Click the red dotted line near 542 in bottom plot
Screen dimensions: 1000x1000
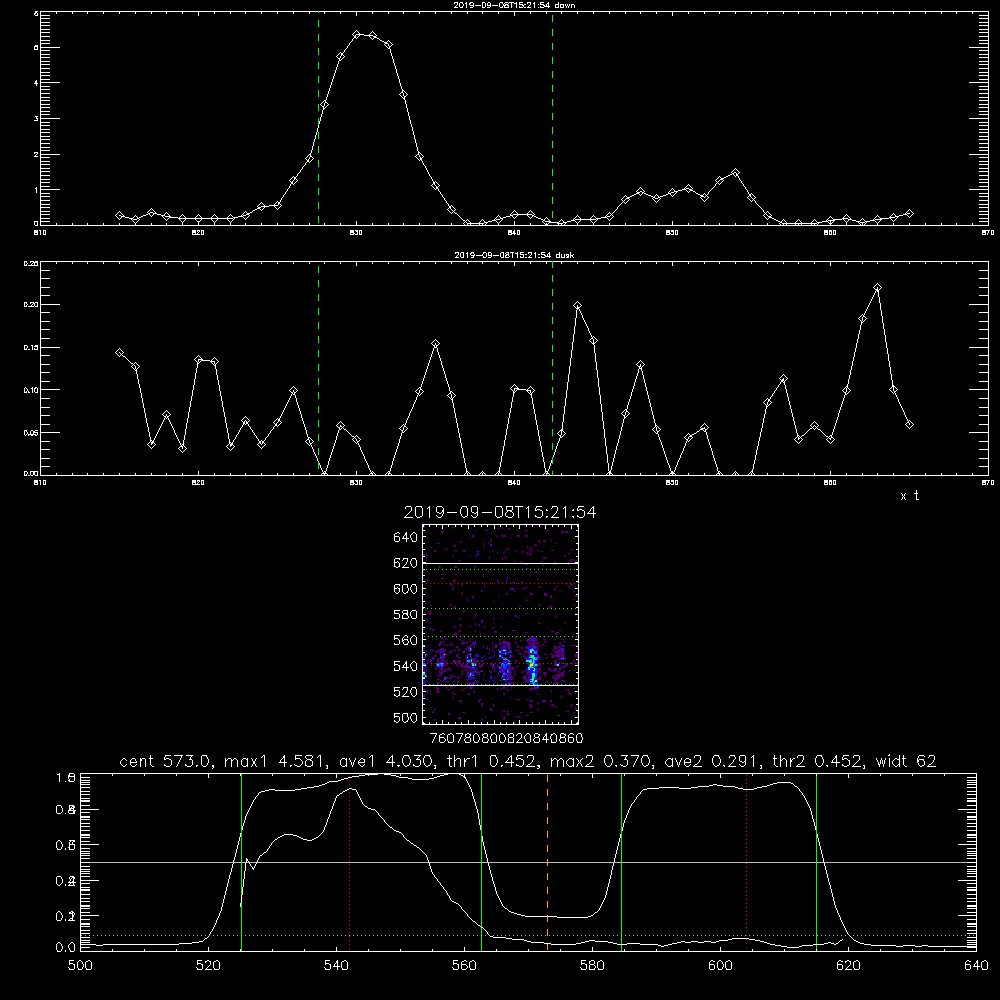[349, 862]
